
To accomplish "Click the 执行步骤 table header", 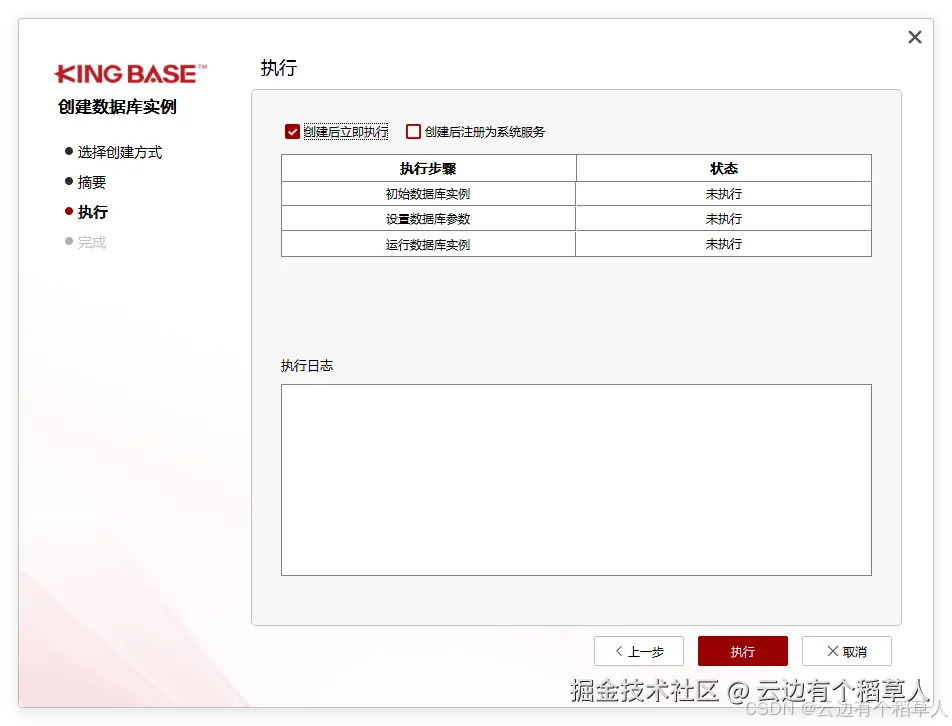I will coord(428,167).
